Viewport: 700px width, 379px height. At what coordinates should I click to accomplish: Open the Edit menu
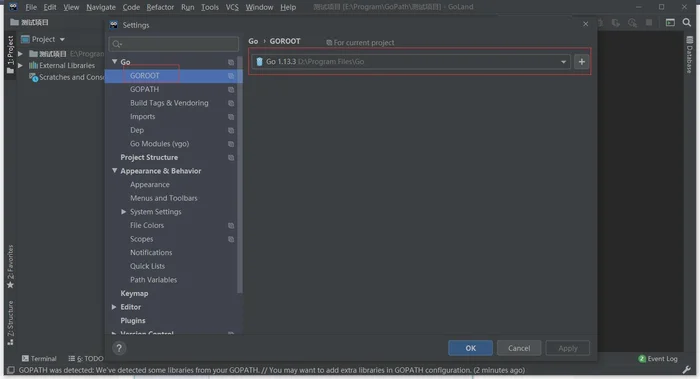(x=50, y=7)
